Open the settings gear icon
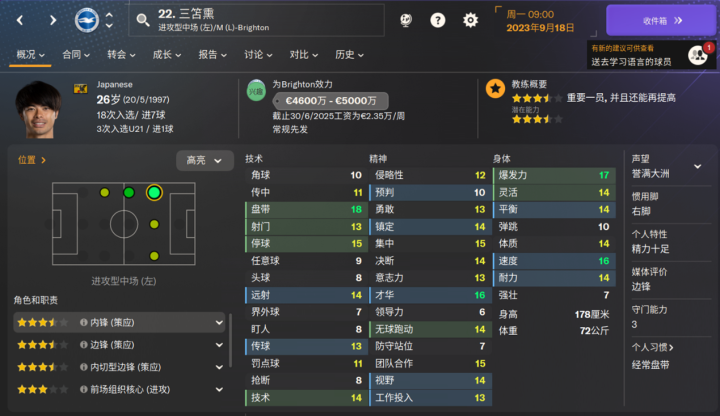 (x=470, y=19)
